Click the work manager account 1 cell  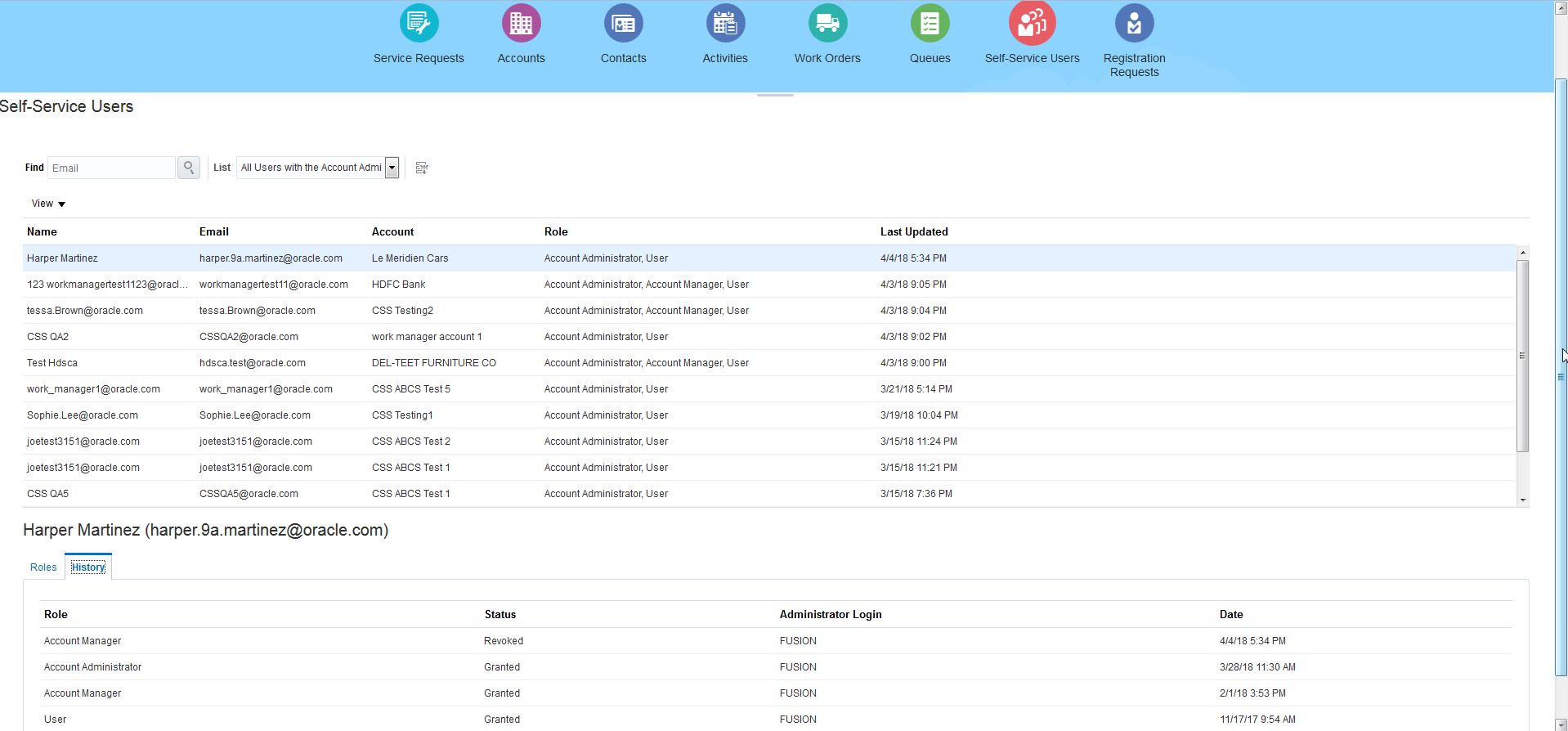point(427,337)
